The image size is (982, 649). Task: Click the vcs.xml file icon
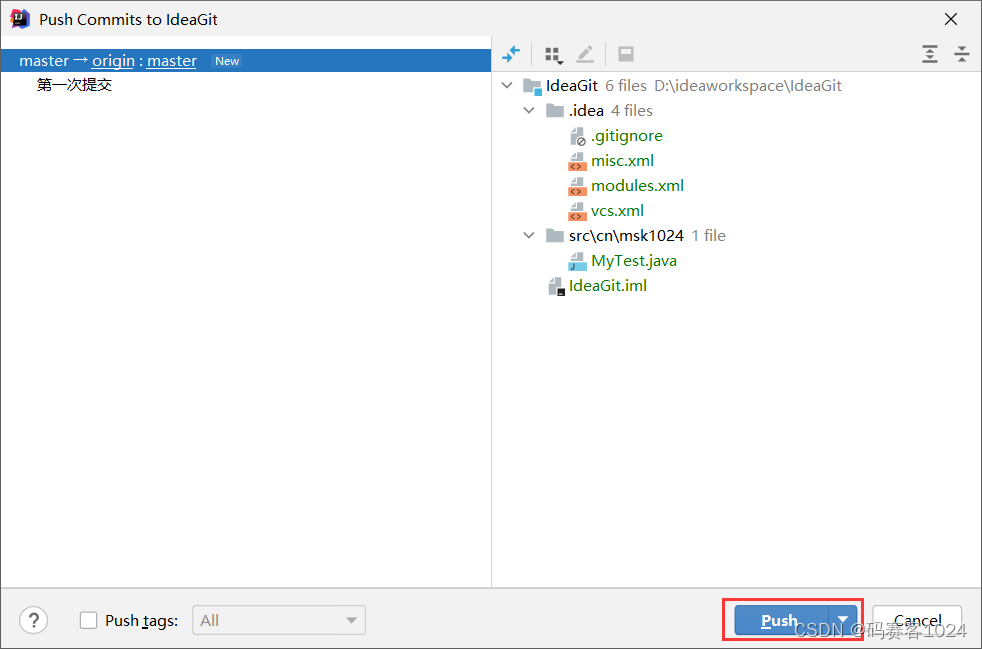pos(577,211)
